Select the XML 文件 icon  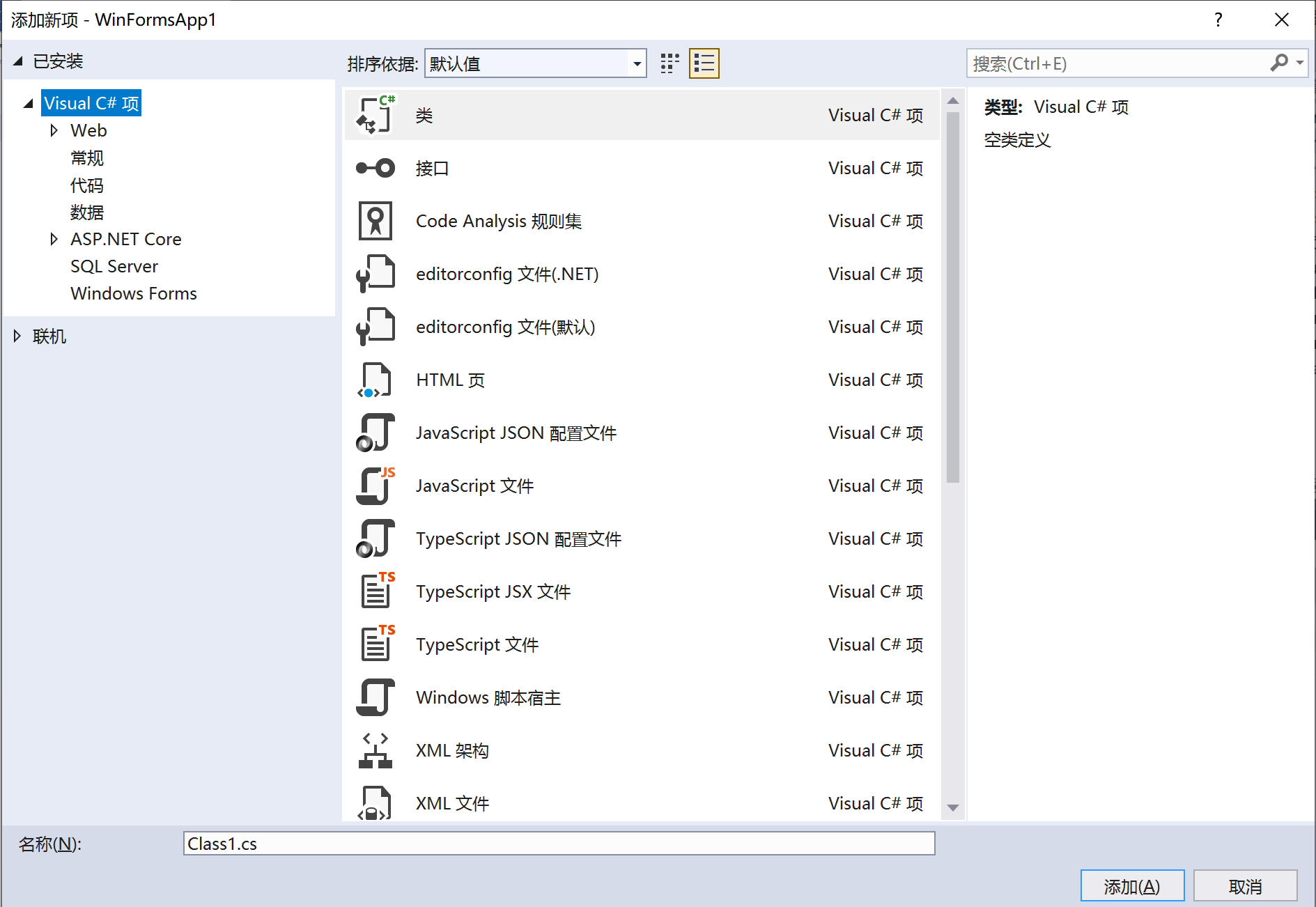click(x=376, y=803)
